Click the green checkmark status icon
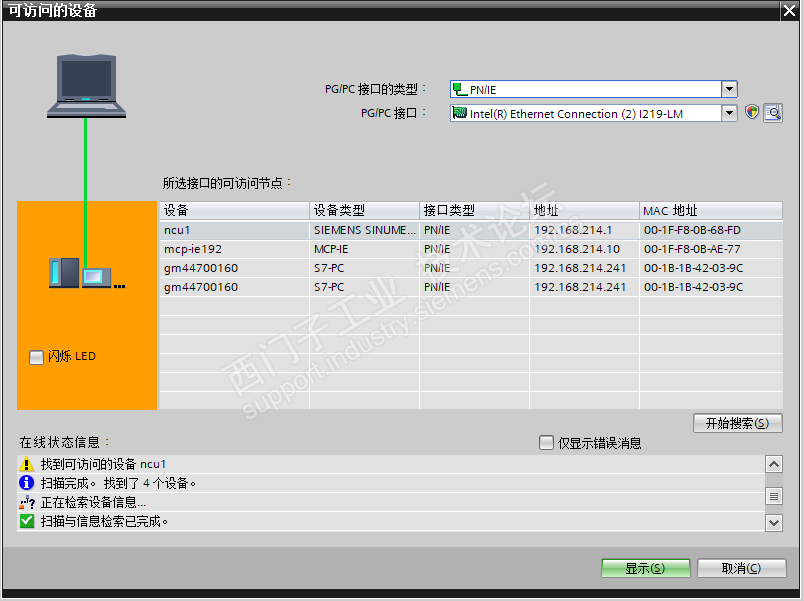The width and height of the screenshot is (804, 601). tap(27, 521)
